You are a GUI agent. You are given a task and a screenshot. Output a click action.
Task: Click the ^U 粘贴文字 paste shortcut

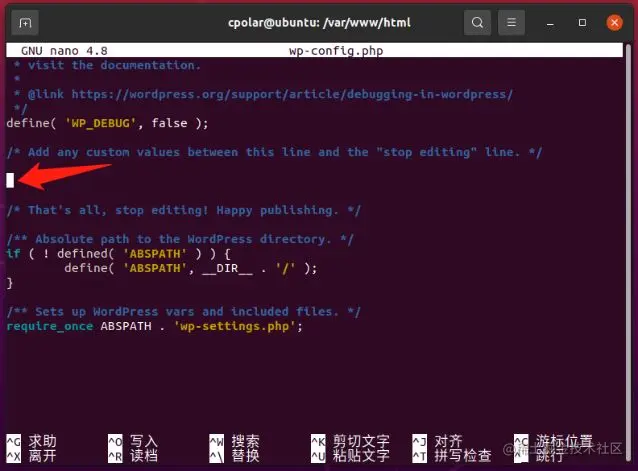click(x=350, y=456)
